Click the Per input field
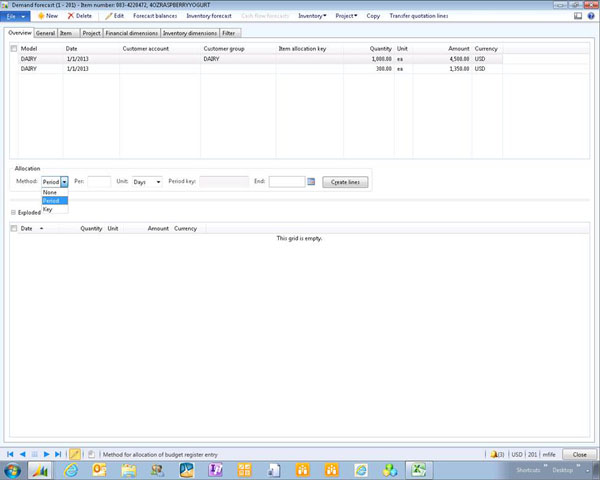The width and height of the screenshot is (600, 480). point(99,181)
